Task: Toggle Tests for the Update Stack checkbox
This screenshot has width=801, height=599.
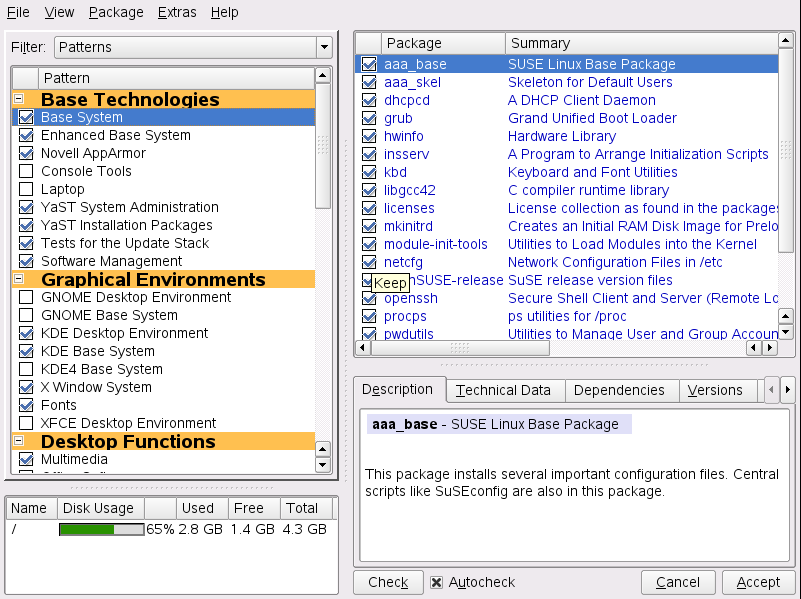Action: coord(26,243)
